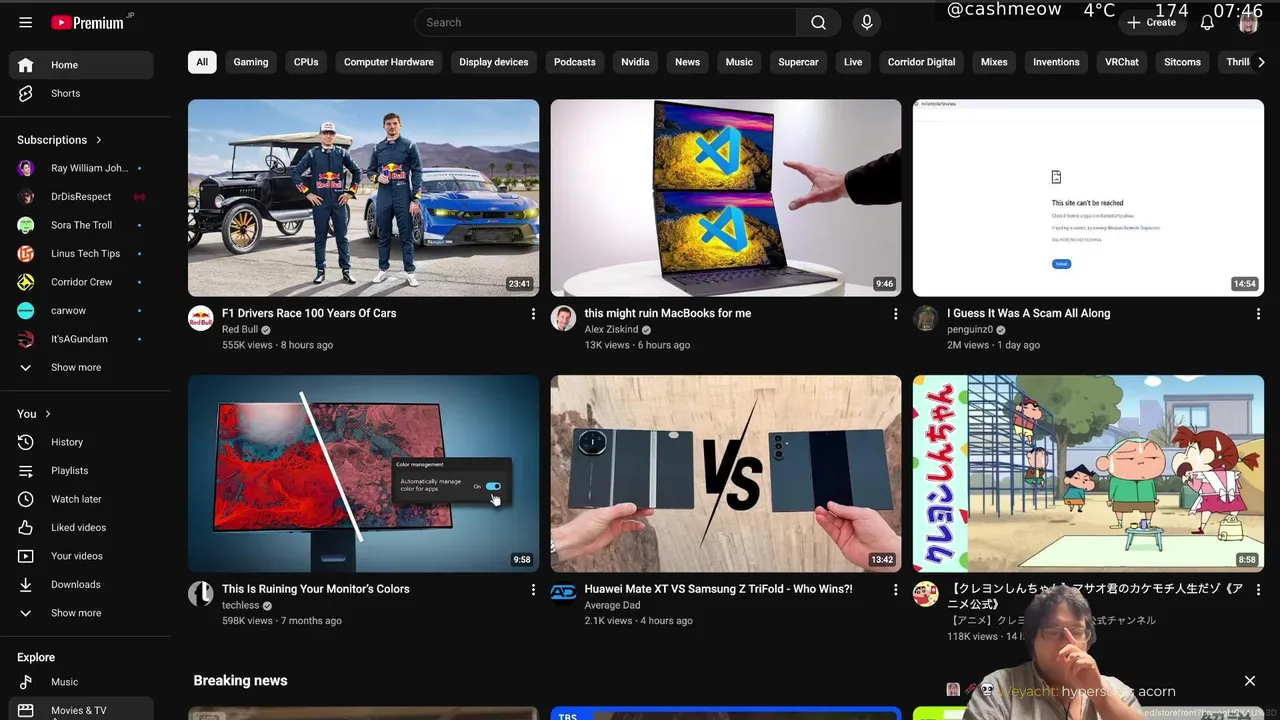Image resolution: width=1280 pixels, height=720 pixels.
Task: Select the Sitcoms filter chip
Action: (x=1182, y=62)
